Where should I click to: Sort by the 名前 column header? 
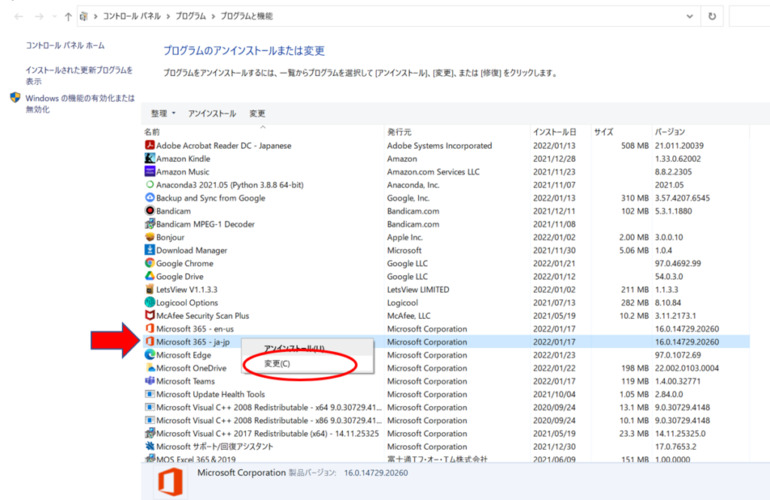[262, 132]
